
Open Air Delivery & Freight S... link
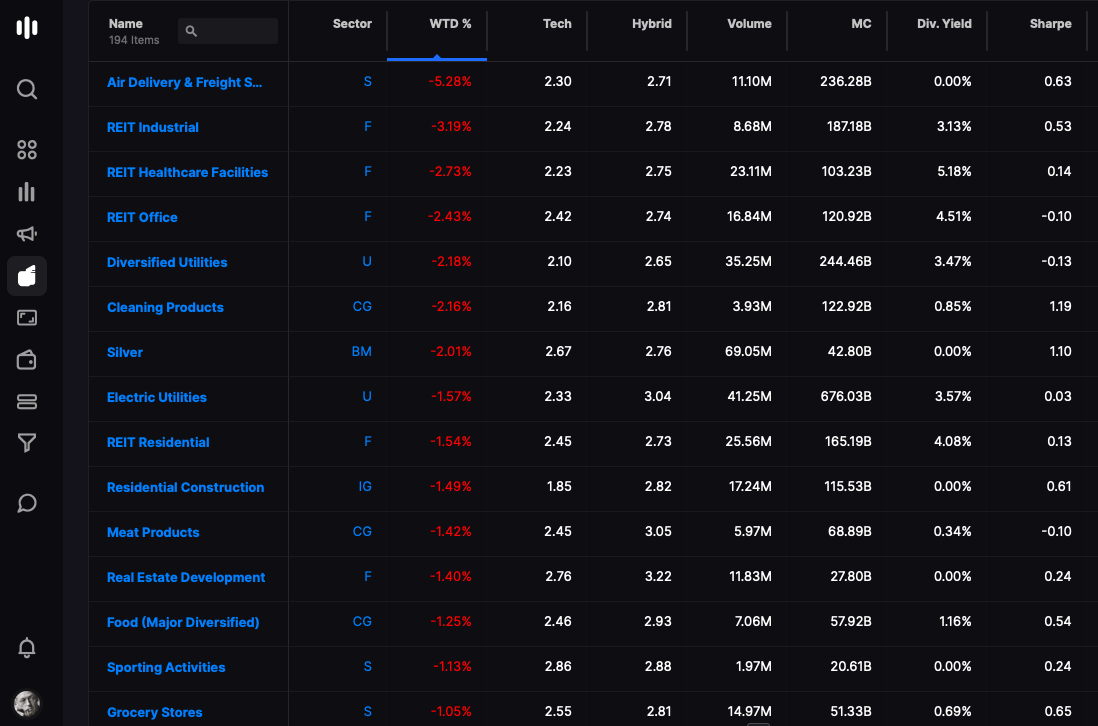click(x=184, y=83)
